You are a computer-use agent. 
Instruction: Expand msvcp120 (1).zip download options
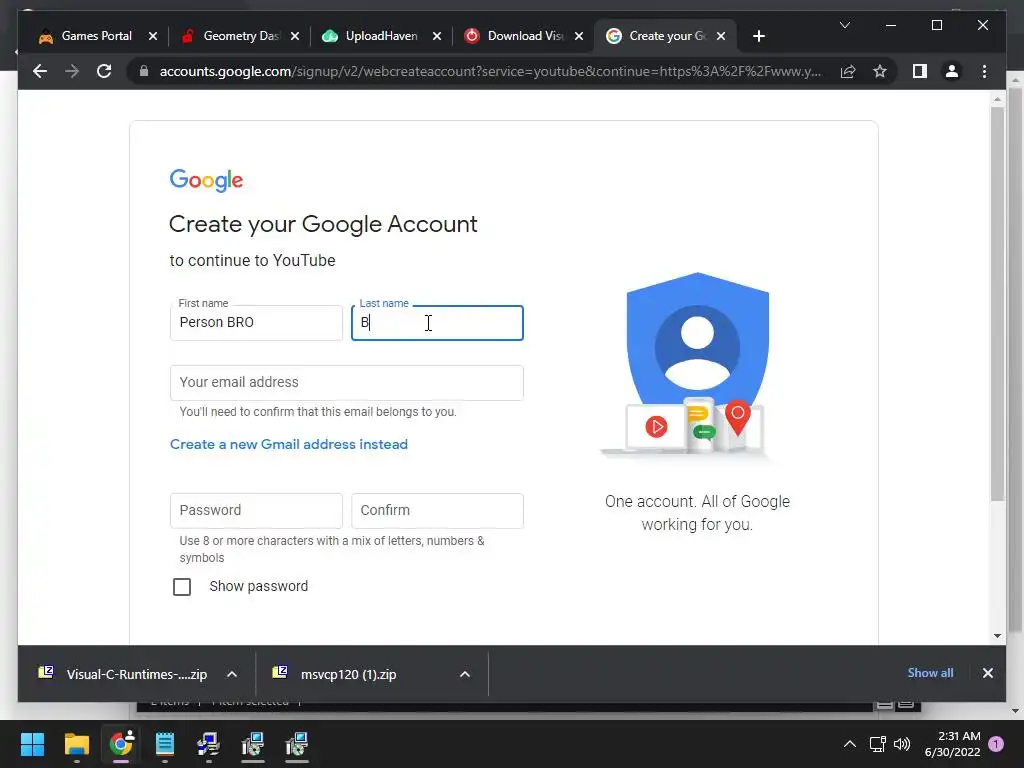coord(465,674)
